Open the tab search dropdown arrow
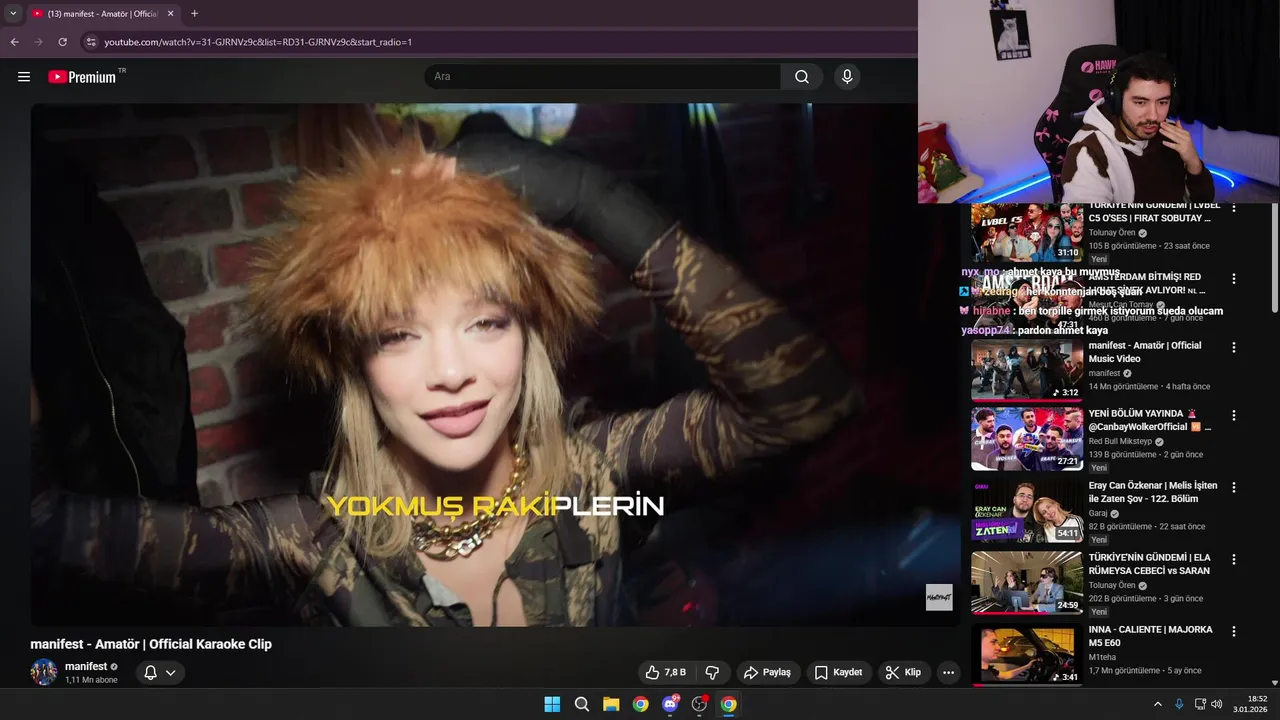1280x720 pixels. tap(13, 14)
